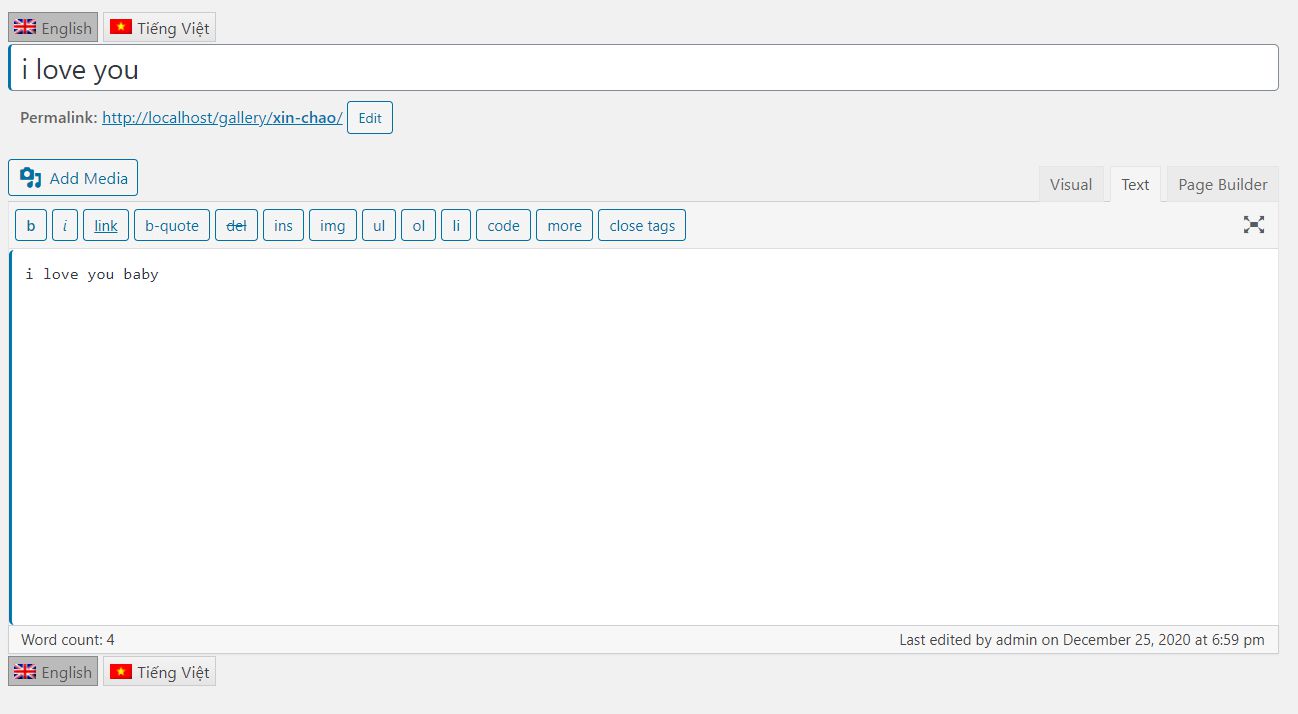Viewport: 1298px width, 714px height.
Task: Insert code tag in editor
Action: tap(503, 226)
